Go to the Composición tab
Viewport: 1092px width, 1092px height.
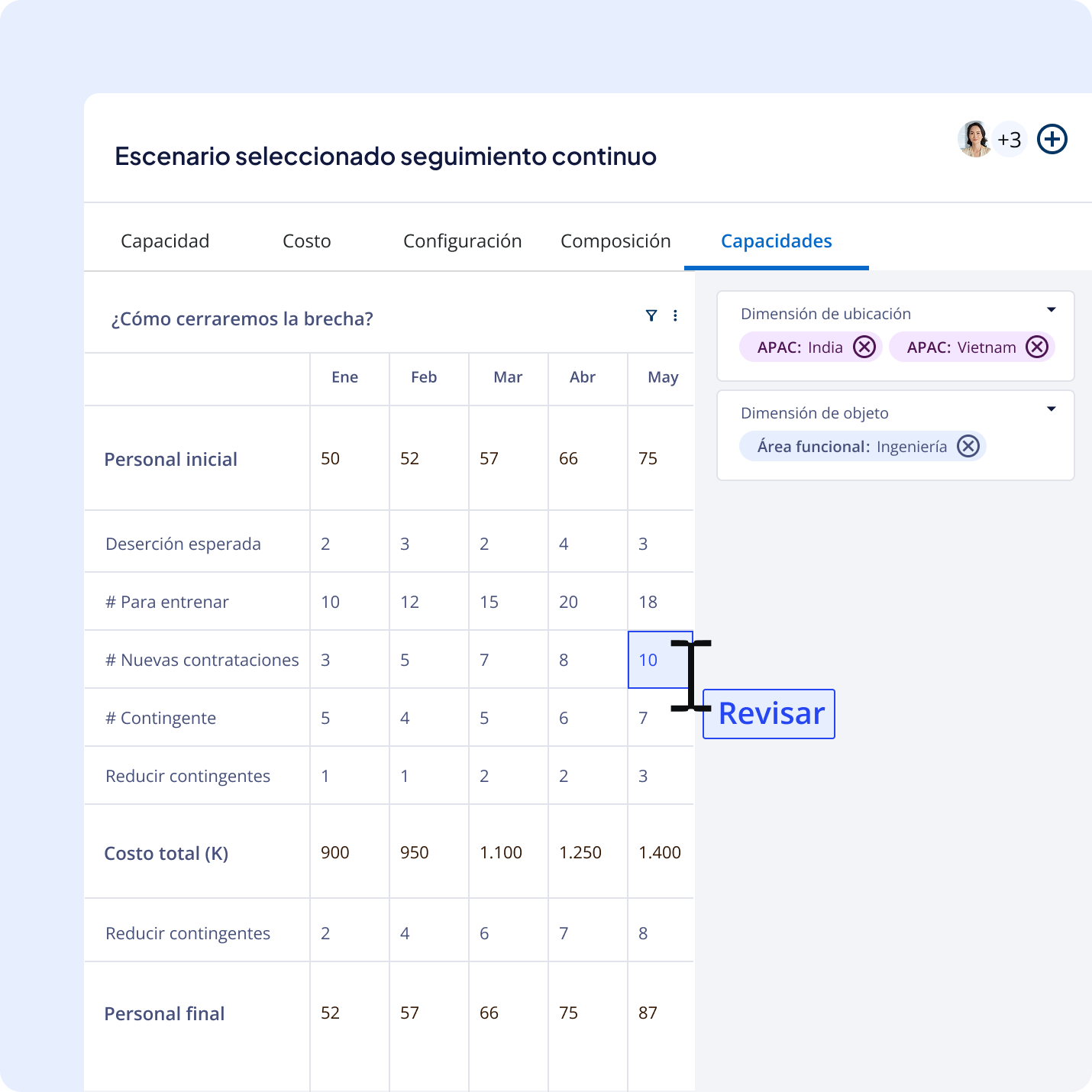click(615, 241)
